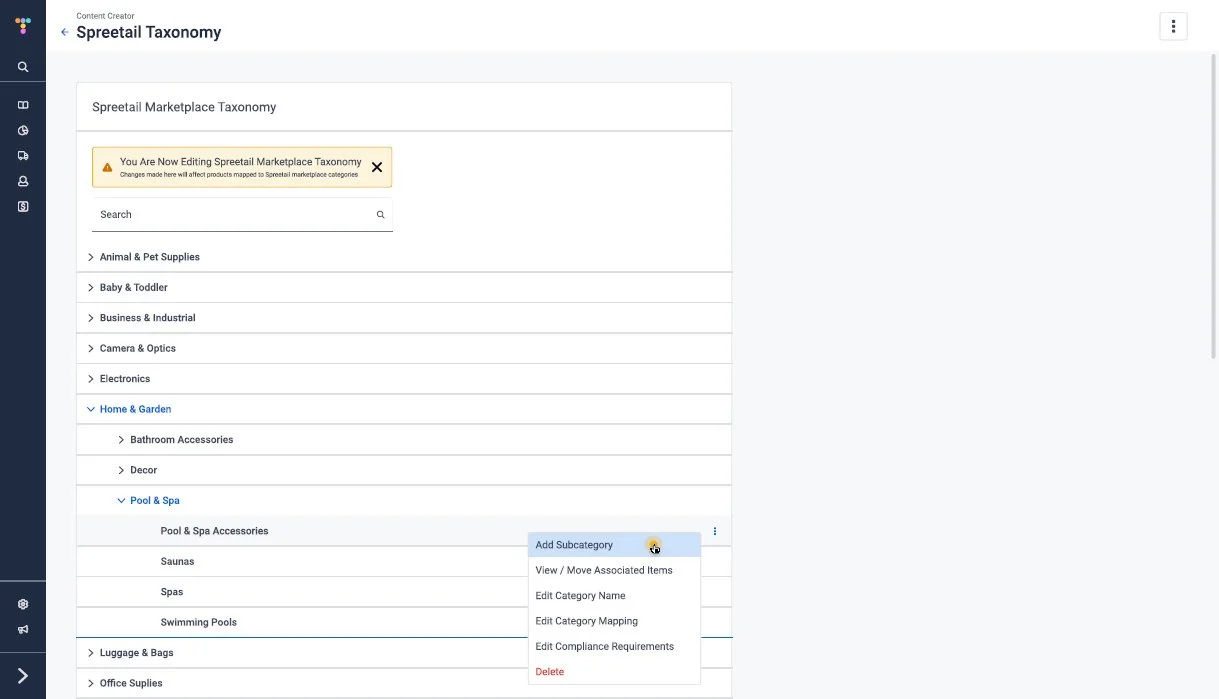Click the page's vertical scrollbar
Image resolution: width=1219 pixels, height=699 pixels.
click(x=1214, y=205)
